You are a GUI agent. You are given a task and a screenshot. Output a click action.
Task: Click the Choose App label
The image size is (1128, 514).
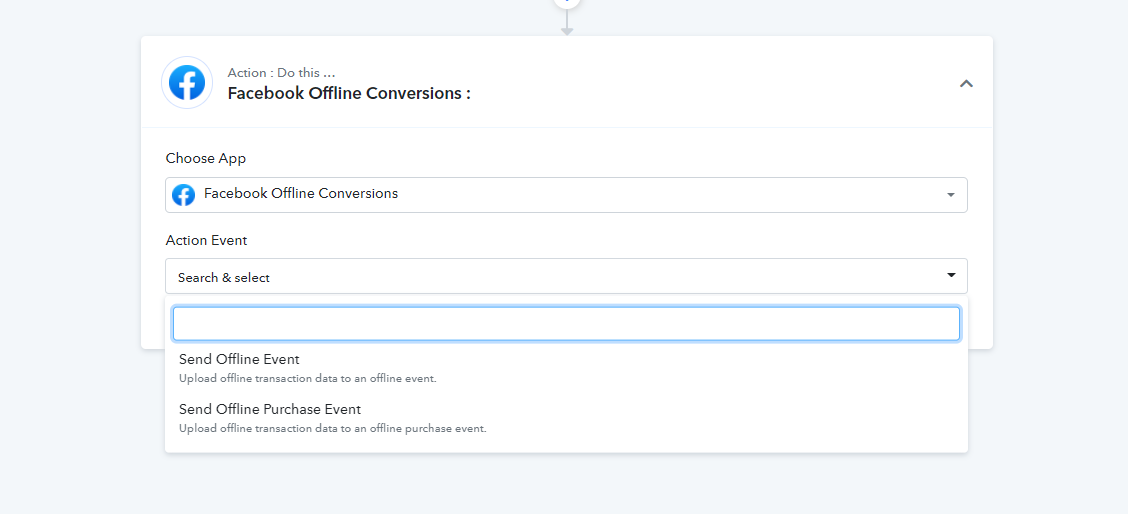[206, 158]
